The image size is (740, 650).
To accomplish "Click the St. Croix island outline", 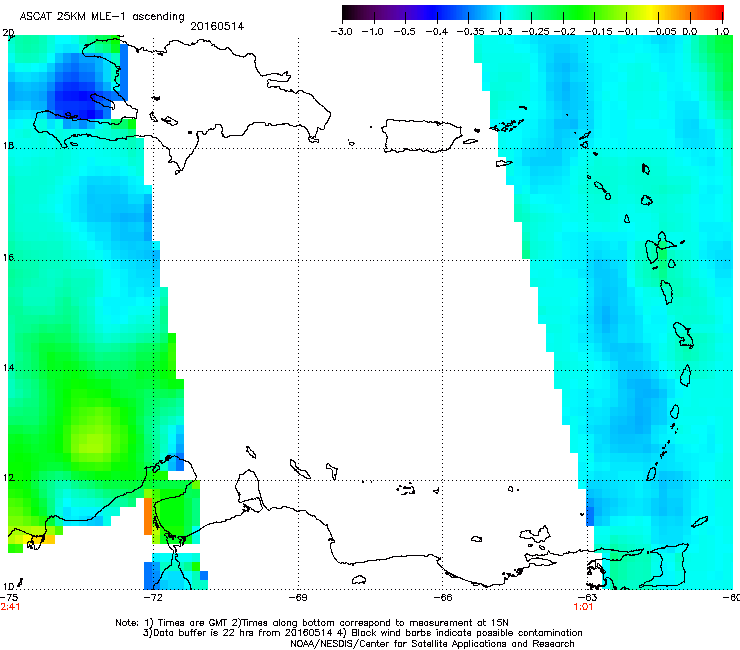I will tap(504, 163).
